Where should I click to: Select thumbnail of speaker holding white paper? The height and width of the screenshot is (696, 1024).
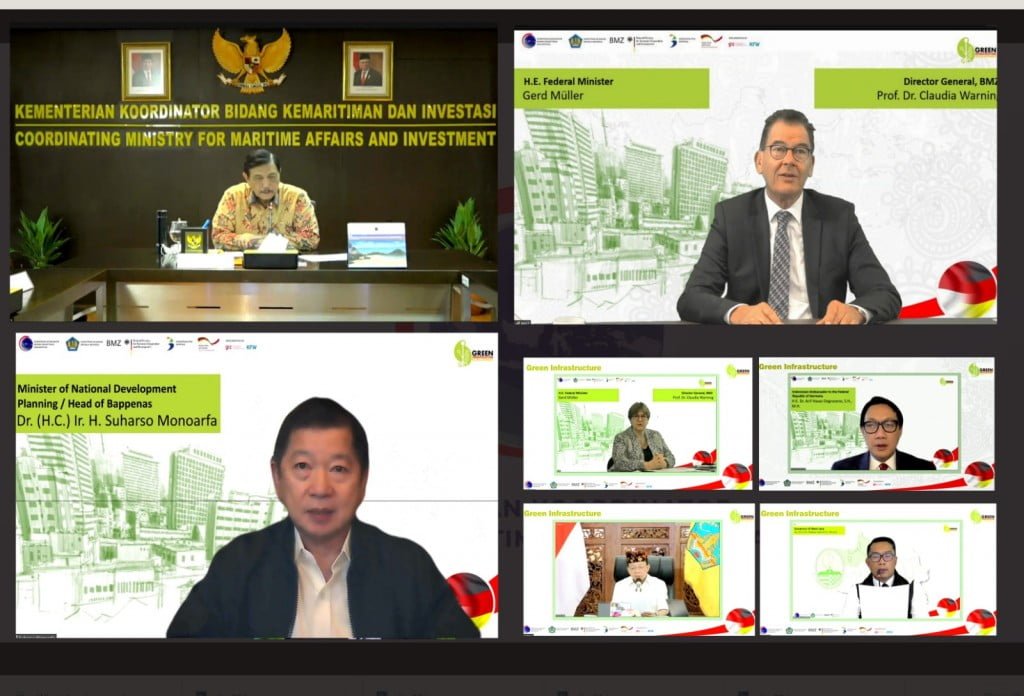pyautogui.click(x=876, y=570)
